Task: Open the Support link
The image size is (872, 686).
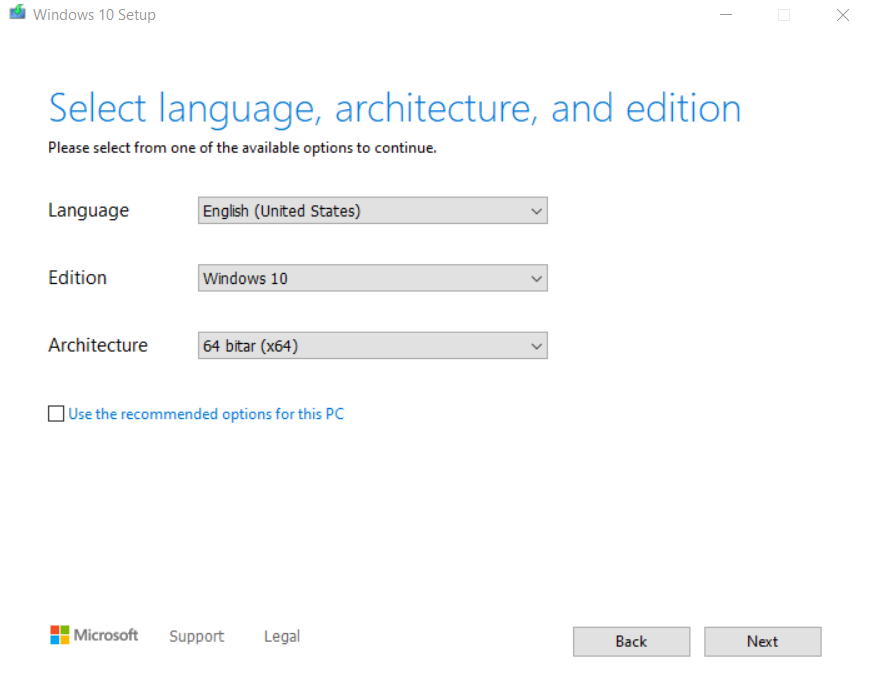Action: coord(196,636)
